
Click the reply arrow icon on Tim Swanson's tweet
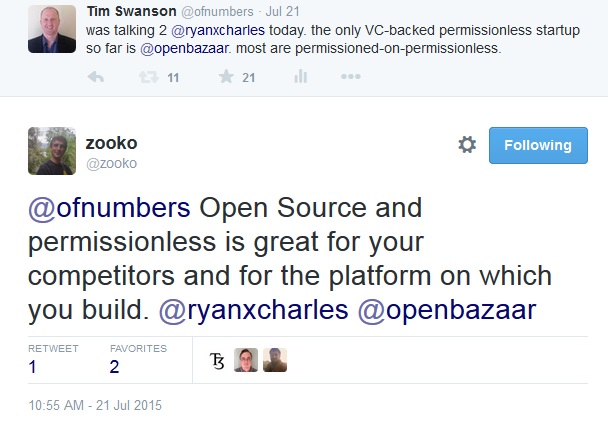pyautogui.click(x=95, y=77)
